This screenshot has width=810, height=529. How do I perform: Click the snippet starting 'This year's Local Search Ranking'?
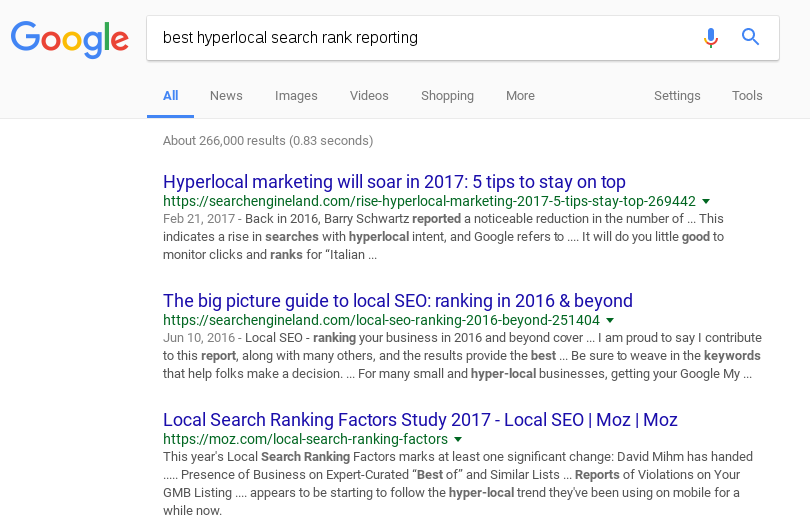[x=458, y=484]
